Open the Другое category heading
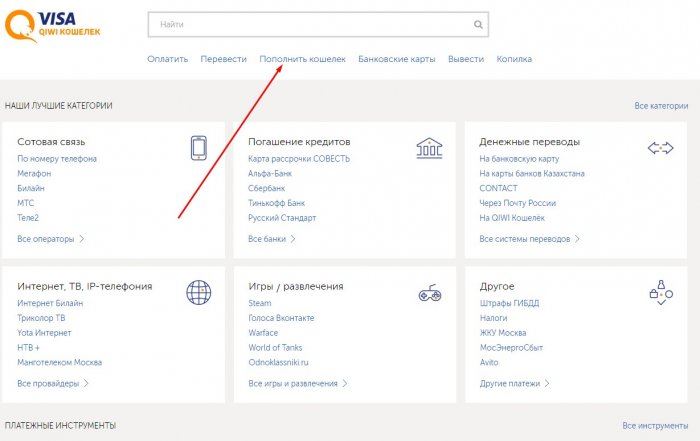This screenshot has height=441, width=700. pyautogui.click(x=497, y=287)
